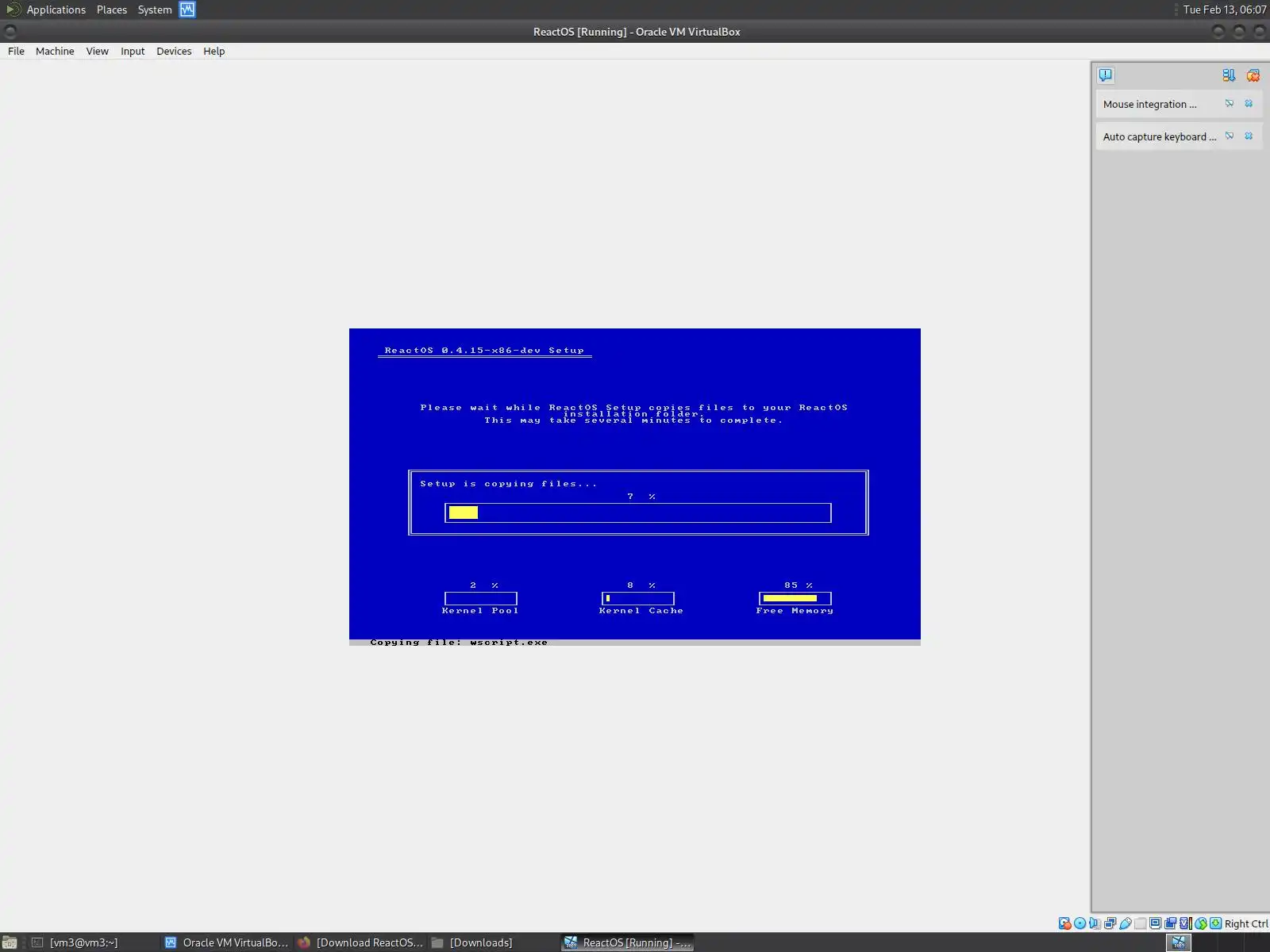Image resolution: width=1270 pixels, height=952 pixels.
Task: Click the recording status indicator icon
Action: [1171, 923]
